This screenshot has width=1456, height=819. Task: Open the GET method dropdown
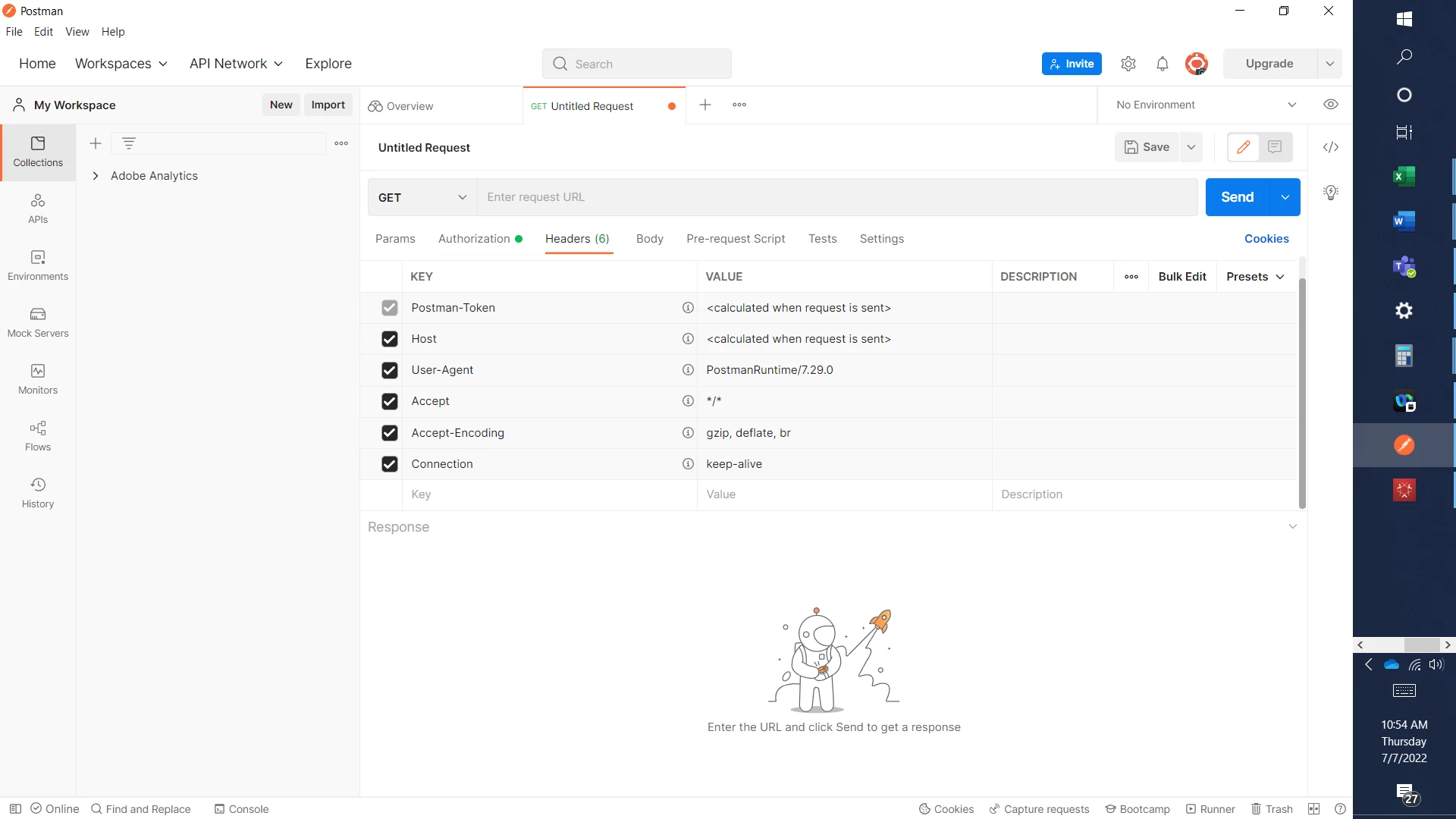pos(422,197)
